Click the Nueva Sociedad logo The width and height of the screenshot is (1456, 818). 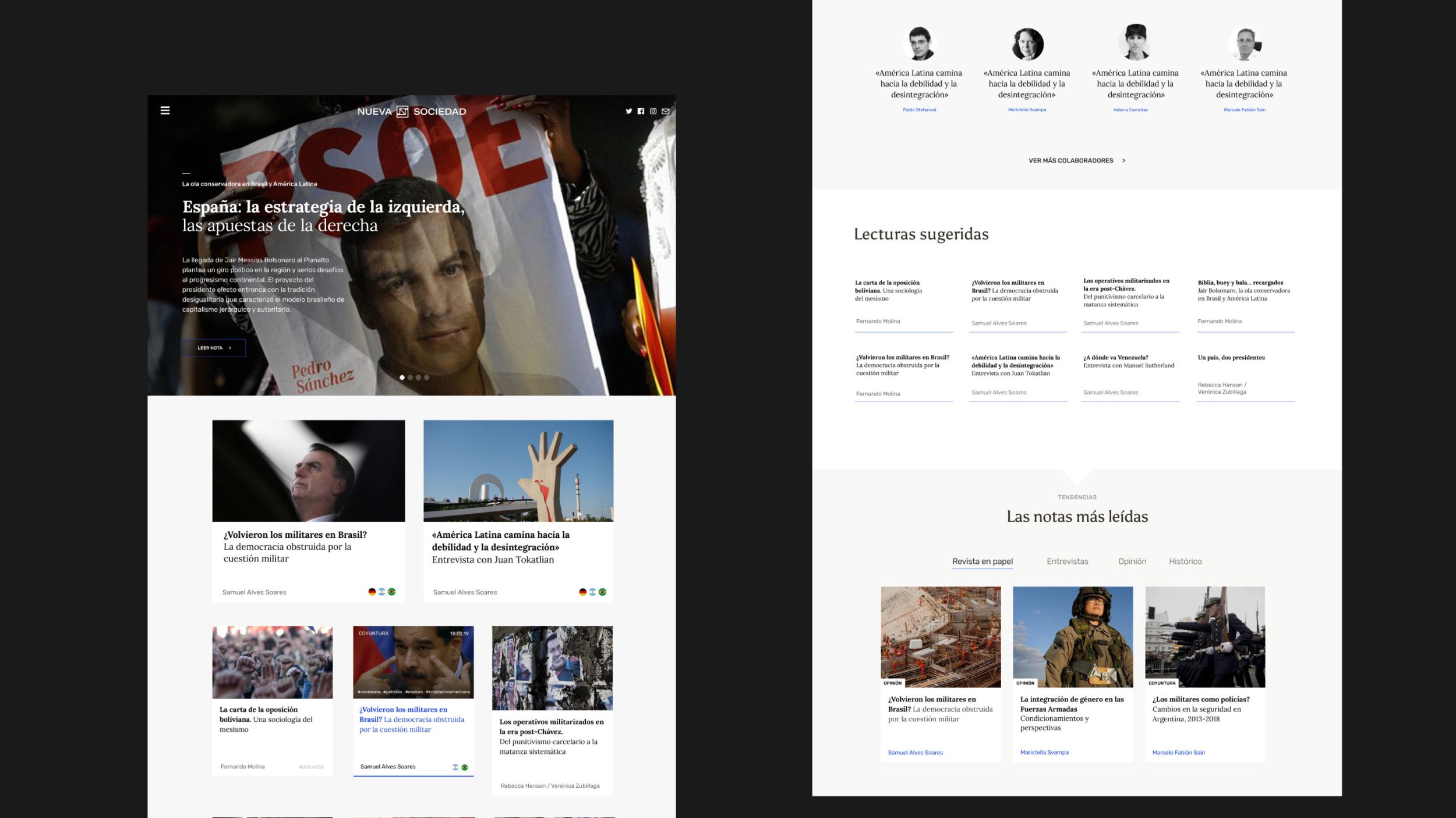pyautogui.click(x=411, y=111)
